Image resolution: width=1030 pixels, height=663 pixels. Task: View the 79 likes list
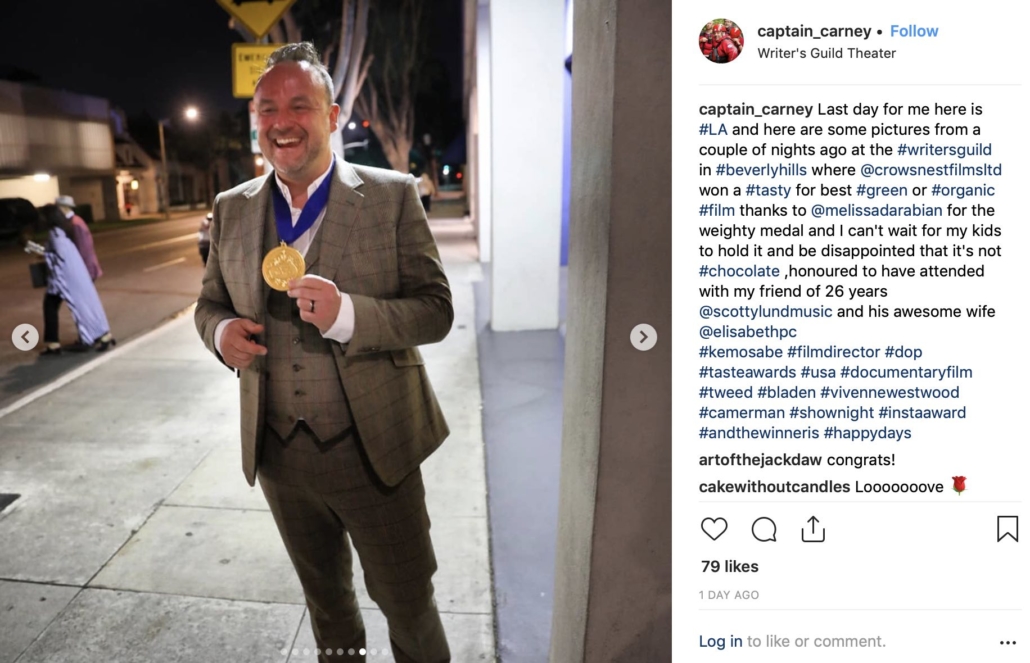[729, 566]
